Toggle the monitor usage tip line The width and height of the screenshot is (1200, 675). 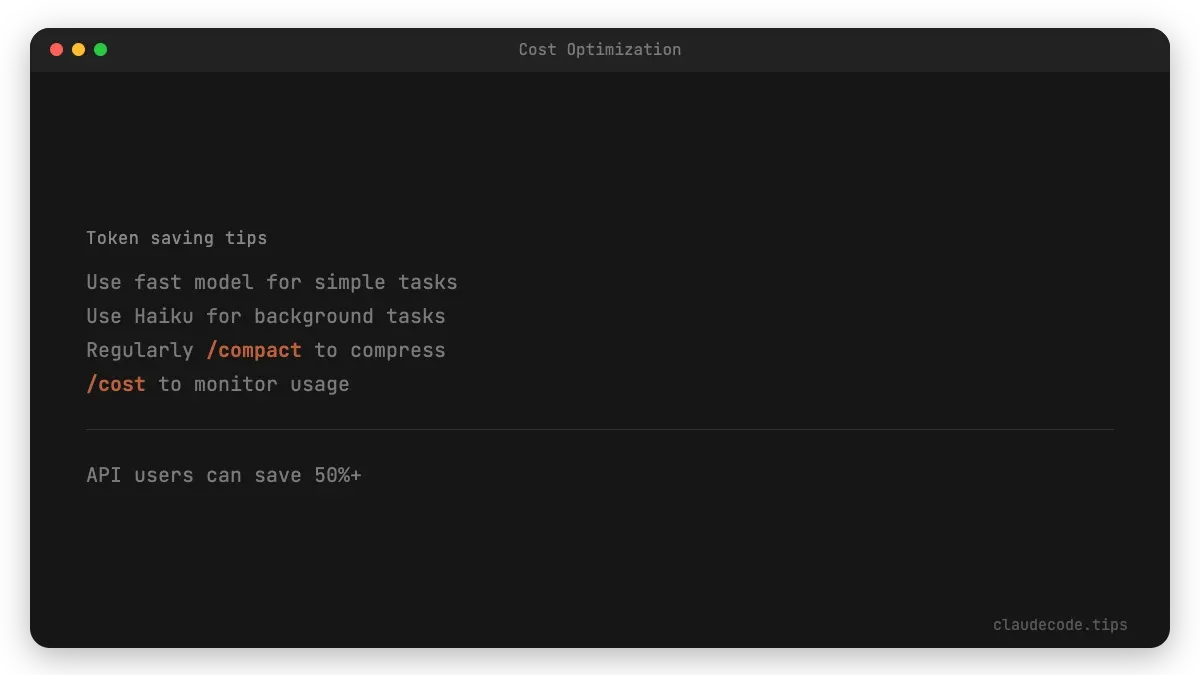pos(218,384)
